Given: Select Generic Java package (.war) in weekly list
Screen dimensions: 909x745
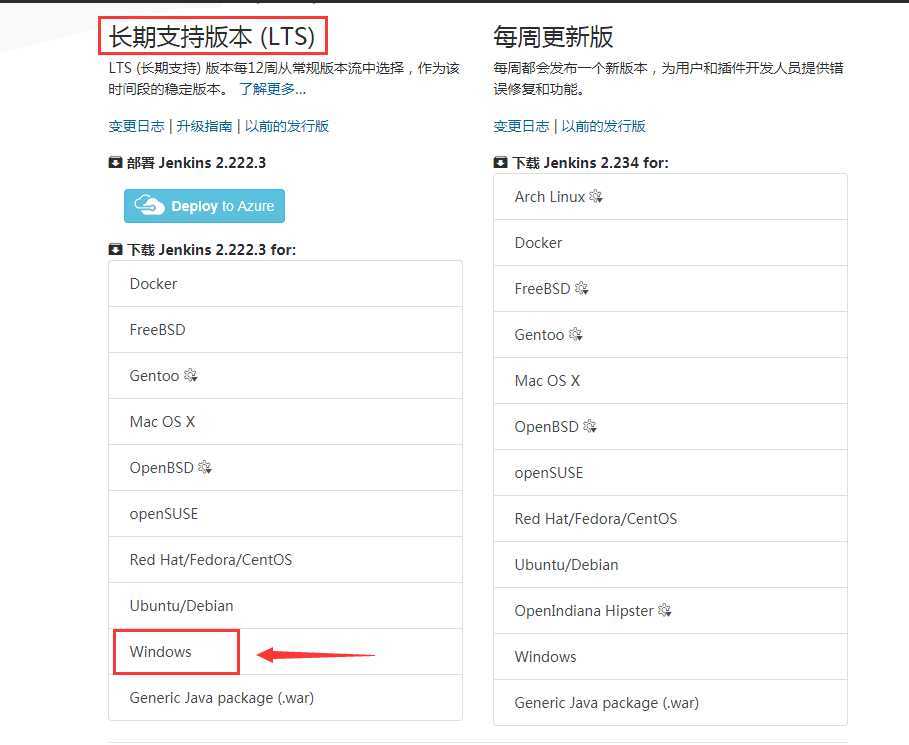Looking at the screenshot, I should pos(670,703).
